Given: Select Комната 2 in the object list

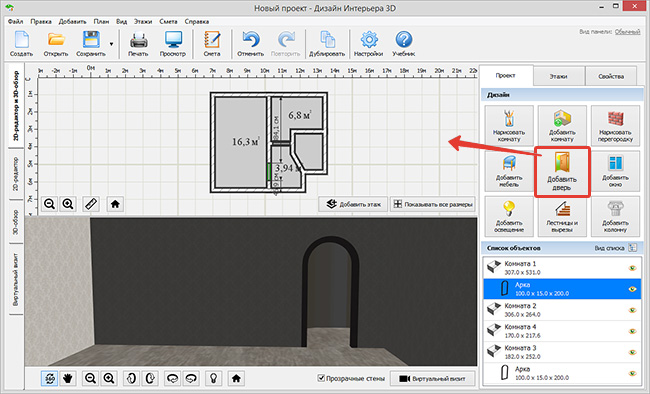Looking at the screenshot, I should [562, 310].
